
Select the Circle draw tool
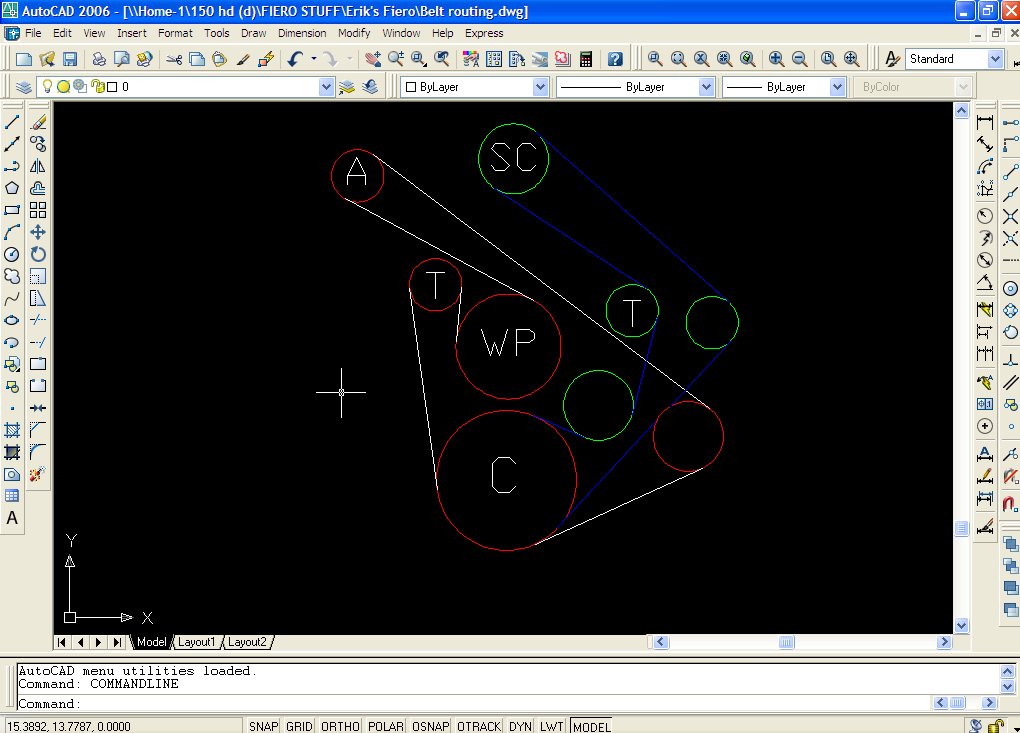[x=12, y=254]
